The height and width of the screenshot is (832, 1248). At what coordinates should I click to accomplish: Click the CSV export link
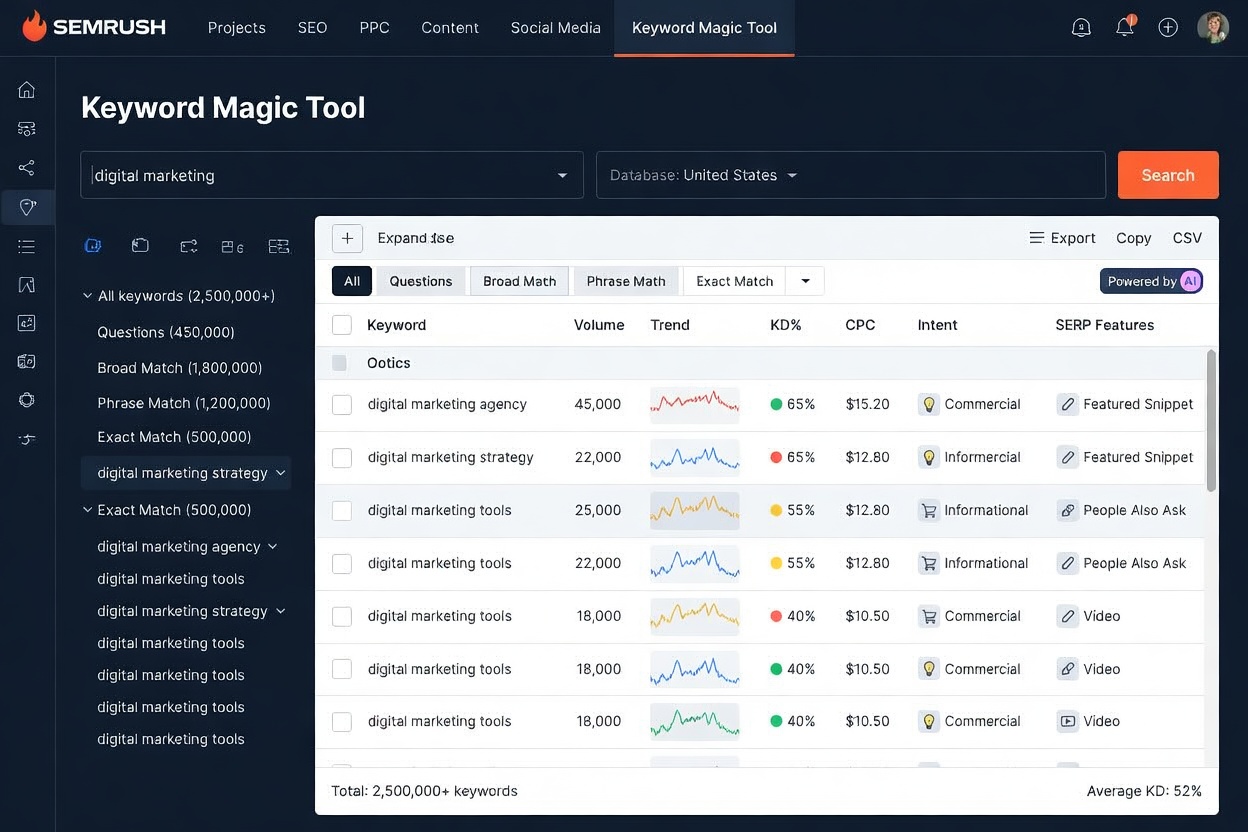pyautogui.click(x=1187, y=238)
